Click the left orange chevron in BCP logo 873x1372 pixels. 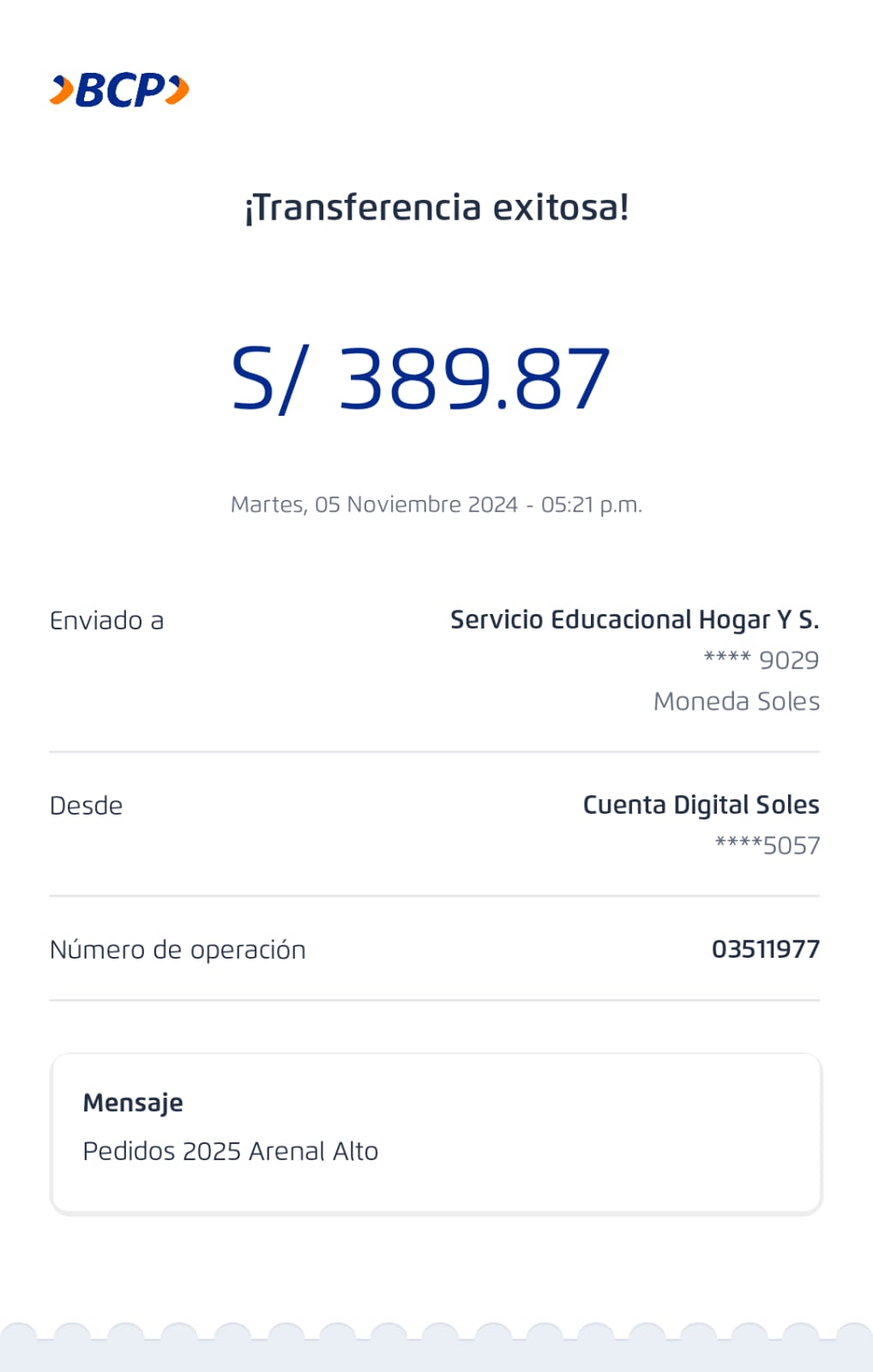pos(61,90)
